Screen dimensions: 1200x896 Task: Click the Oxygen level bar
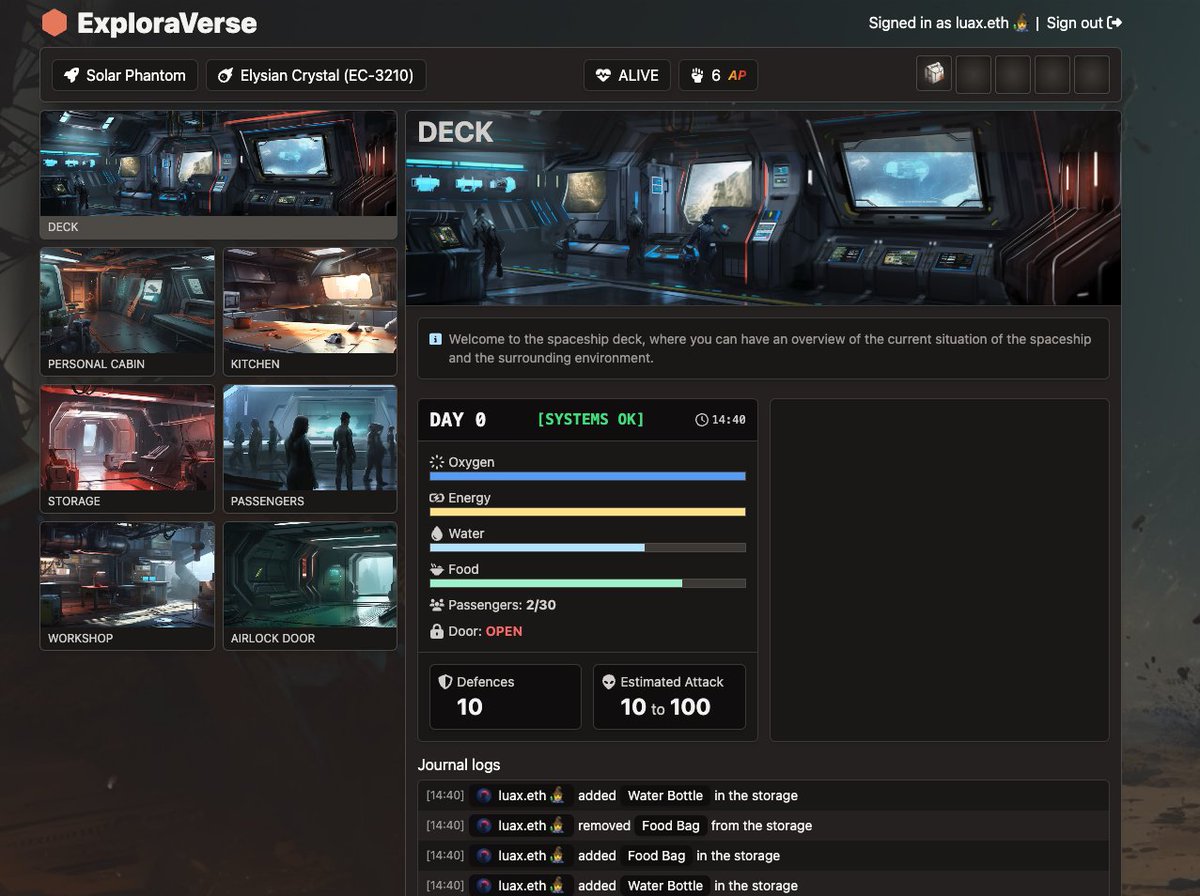click(588, 477)
